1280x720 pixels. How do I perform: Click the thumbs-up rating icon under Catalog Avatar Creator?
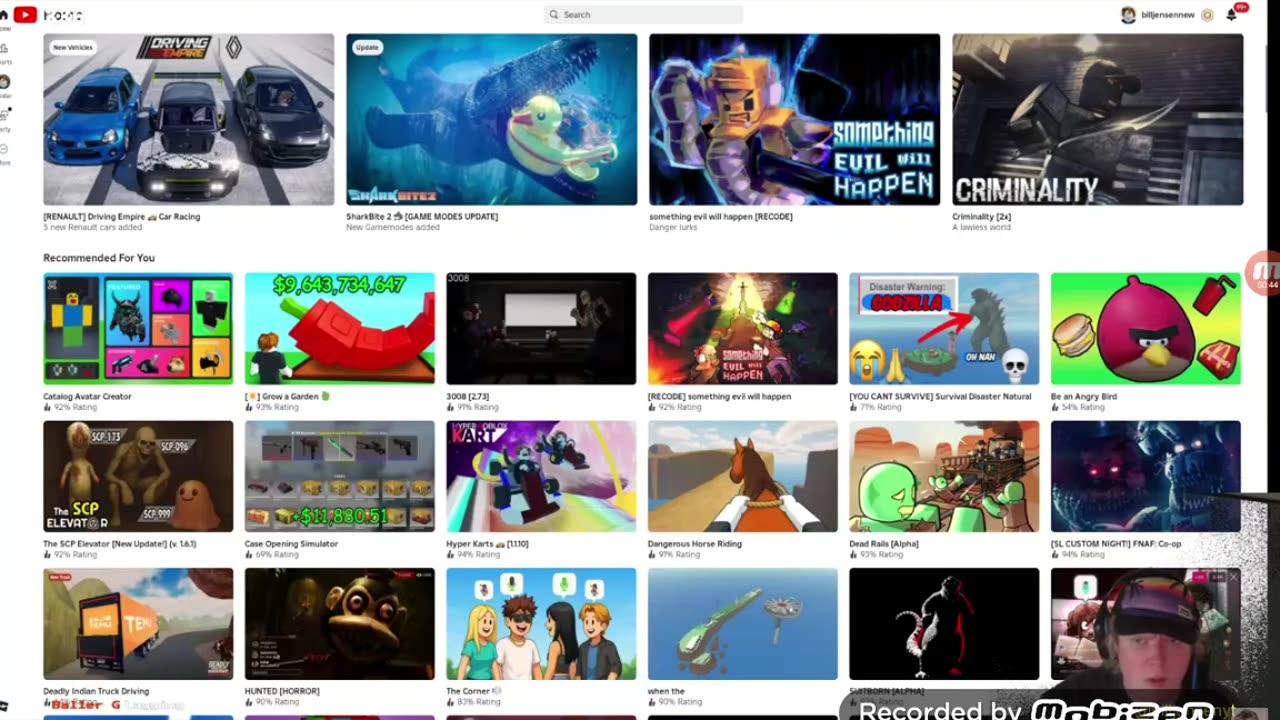tap(47, 408)
